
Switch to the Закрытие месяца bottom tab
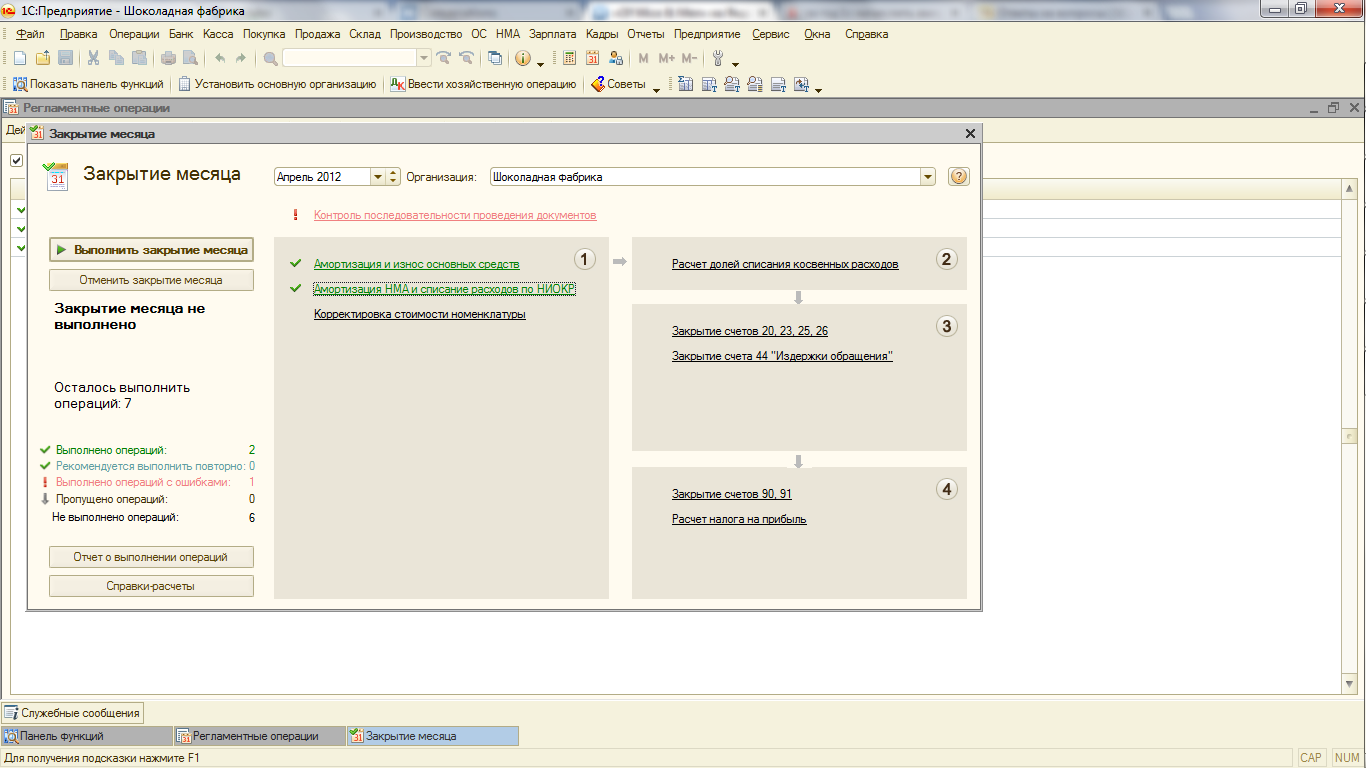pyautogui.click(x=432, y=736)
